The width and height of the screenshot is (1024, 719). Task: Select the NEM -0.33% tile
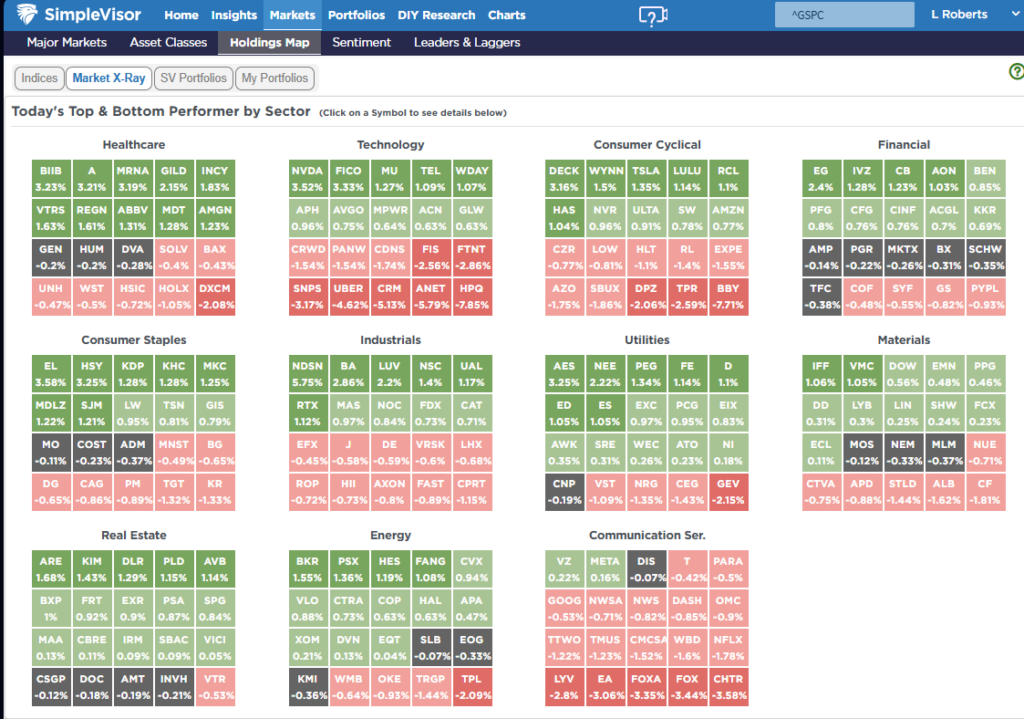(x=903, y=452)
